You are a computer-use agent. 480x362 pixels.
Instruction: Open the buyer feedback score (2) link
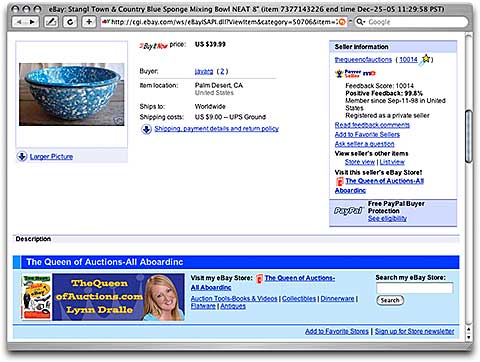click(x=222, y=71)
